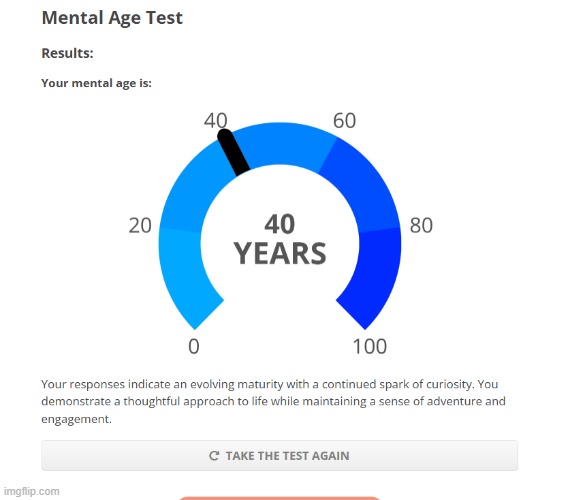
Task: Click the imgflip.com watermark
Action: [x=32, y=491]
